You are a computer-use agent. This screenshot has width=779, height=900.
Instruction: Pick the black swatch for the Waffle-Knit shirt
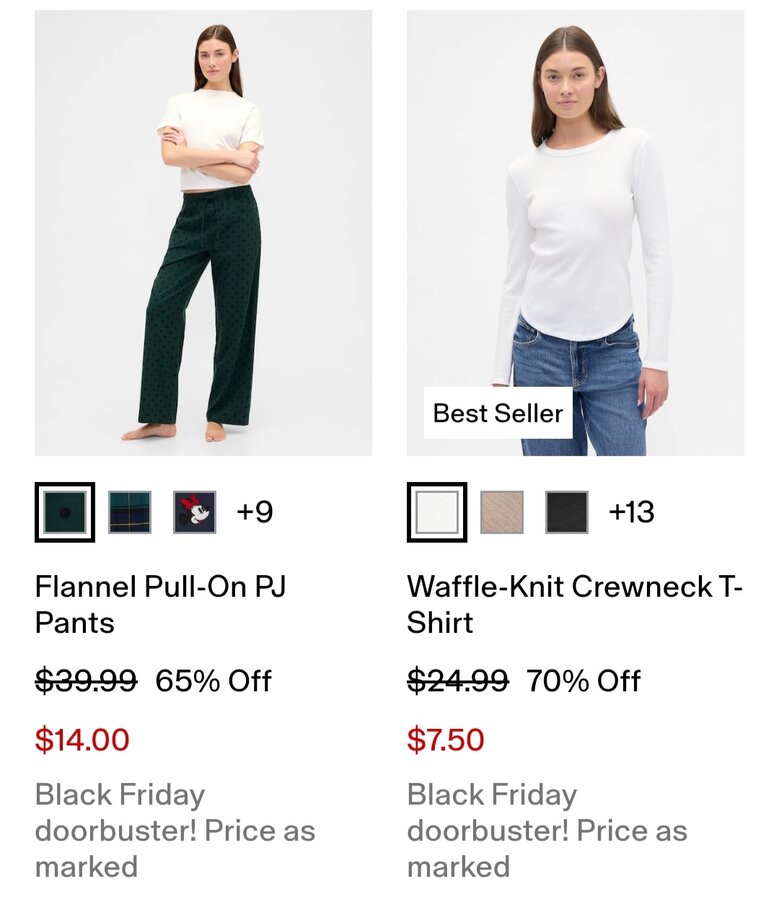pyautogui.click(x=567, y=512)
